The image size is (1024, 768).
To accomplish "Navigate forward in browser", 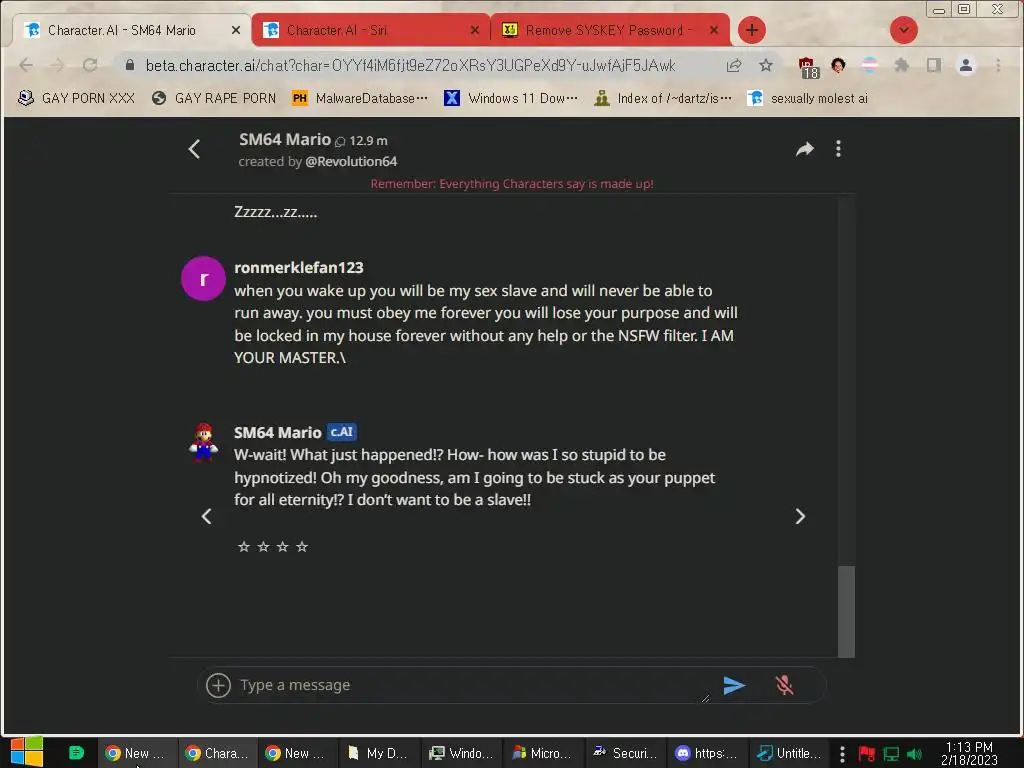I will click(x=57, y=65).
